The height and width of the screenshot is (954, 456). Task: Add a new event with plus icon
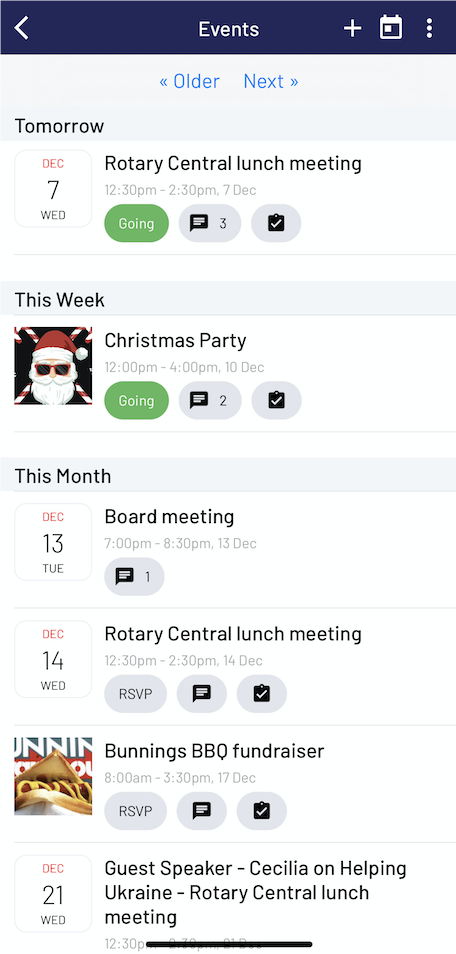pyautogui.click(x=353, y=28)
